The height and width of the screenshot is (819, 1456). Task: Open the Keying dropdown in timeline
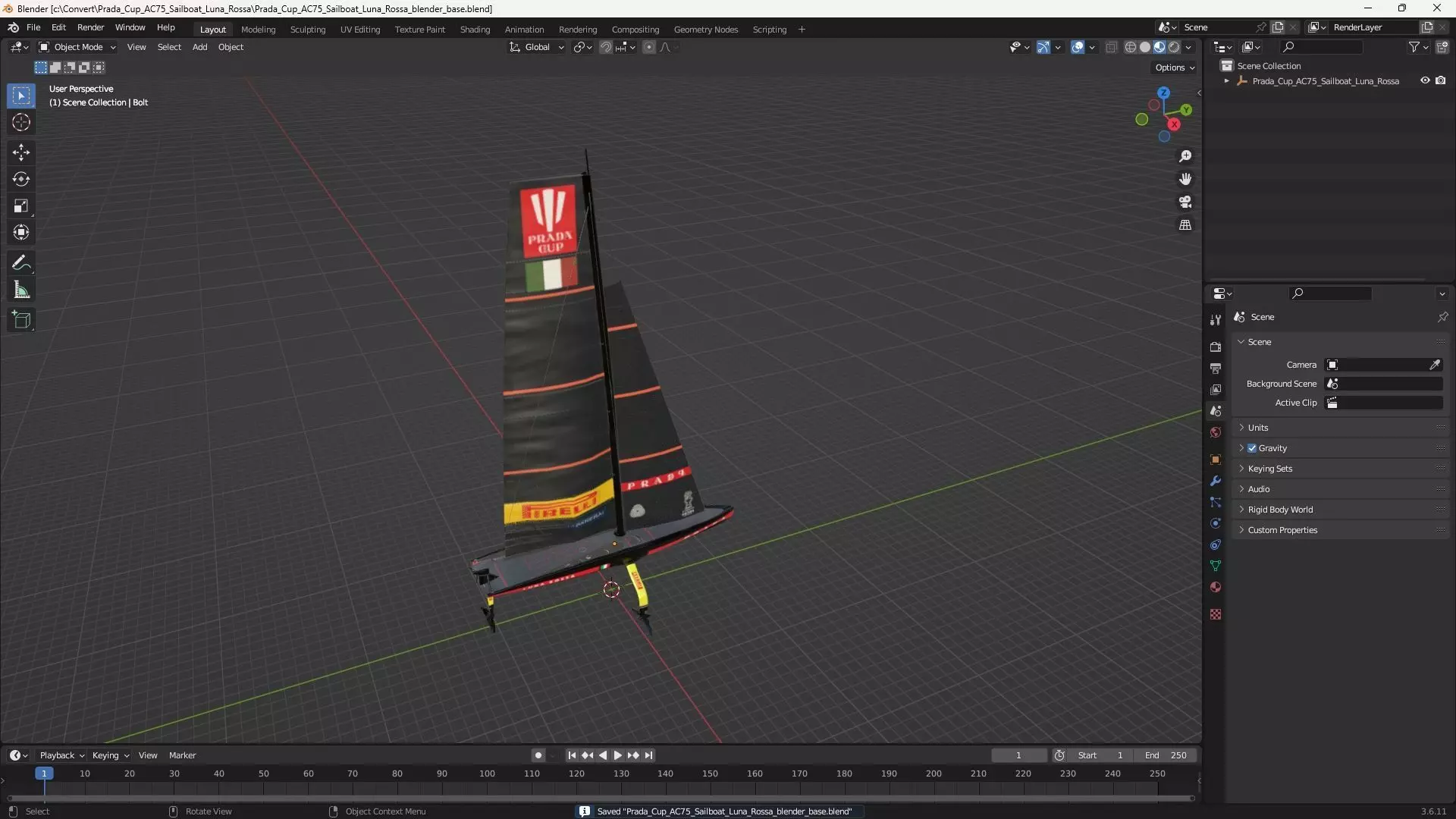[x=110, y=755]
